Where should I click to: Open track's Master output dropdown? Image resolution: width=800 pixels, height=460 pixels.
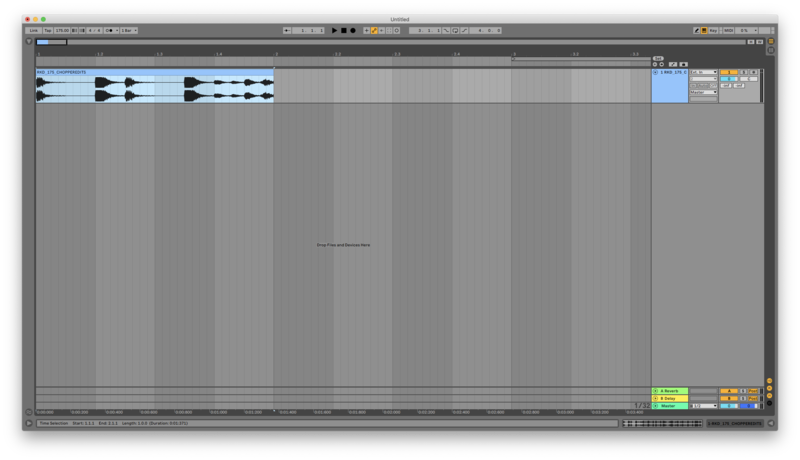704,92
